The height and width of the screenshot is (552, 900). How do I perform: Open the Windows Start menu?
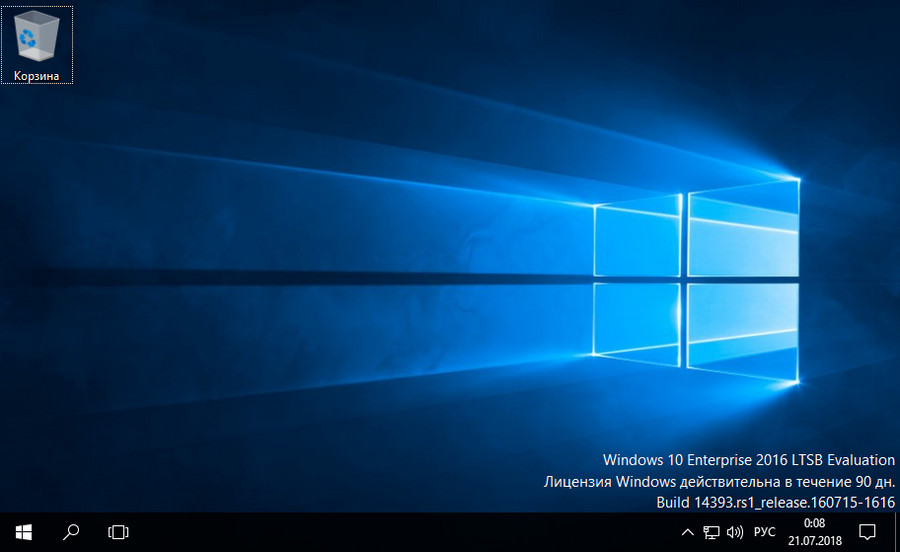23,531
